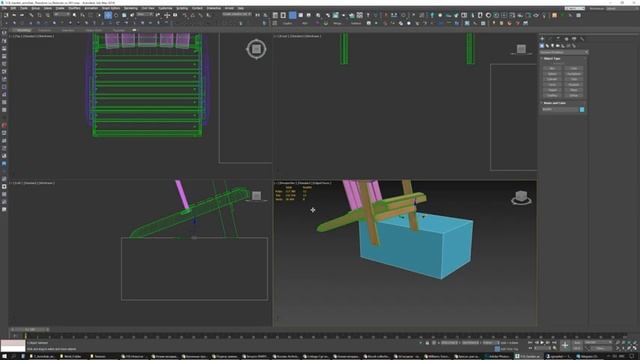Toggle Selection Lock in status bar
640x360 pixels.
coord(427,343)
